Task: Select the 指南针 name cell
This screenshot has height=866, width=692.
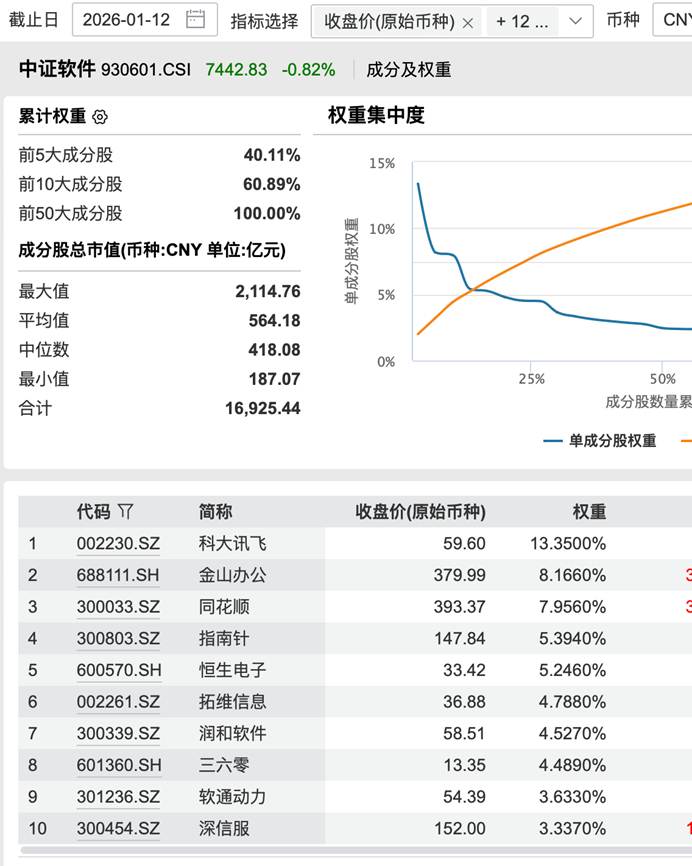Action: click(x=224, y=638)
